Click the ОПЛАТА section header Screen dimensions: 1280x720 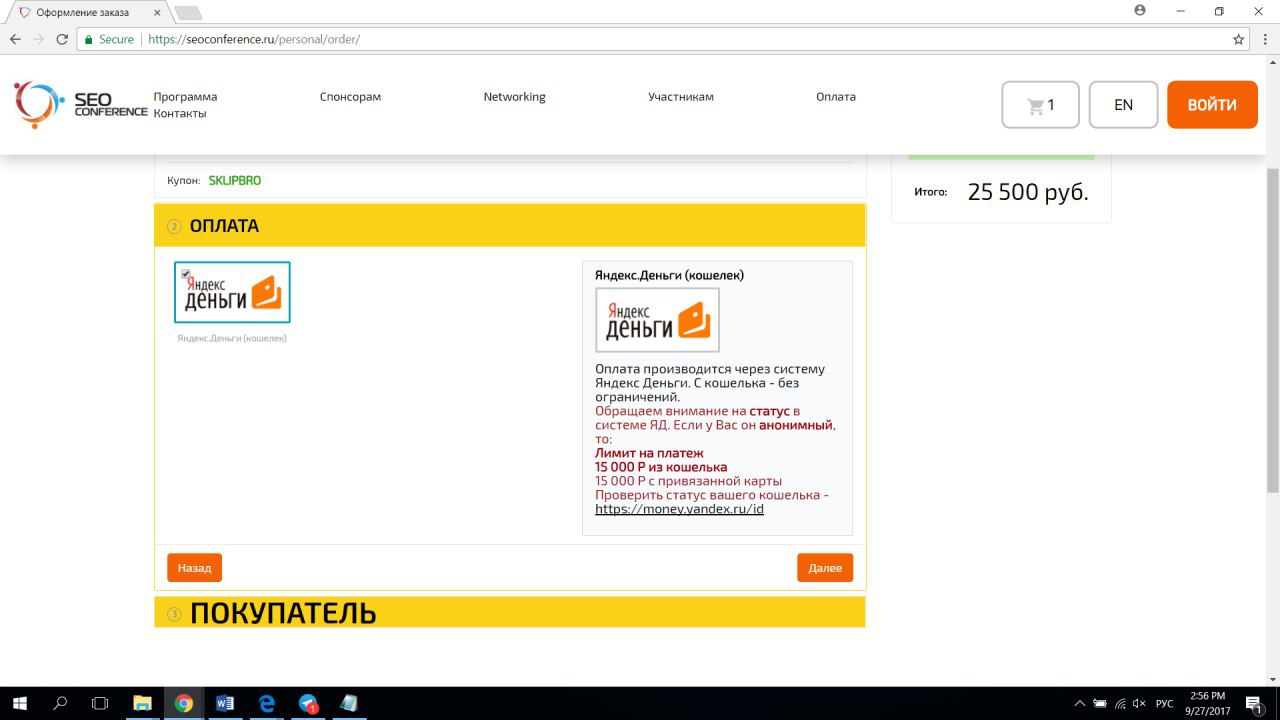[509, 225]
